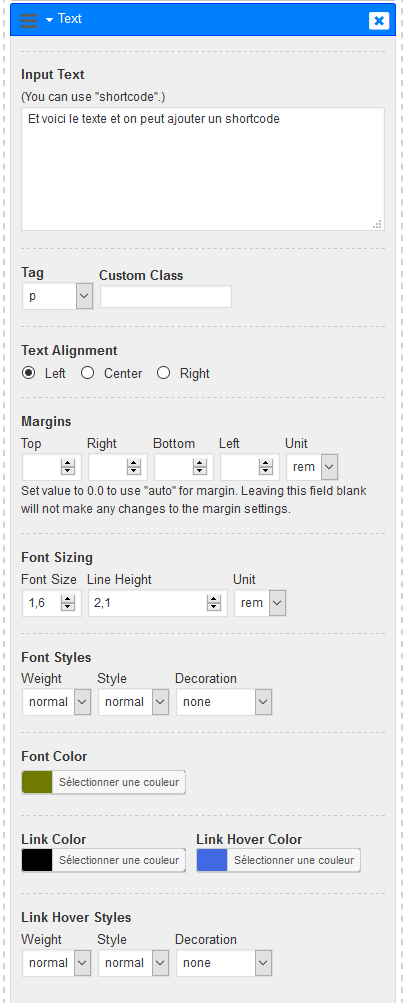The height and width of the screenshot is (1003, 406).
Task: Click inside the Custom Class field
Action: [166, 297]
